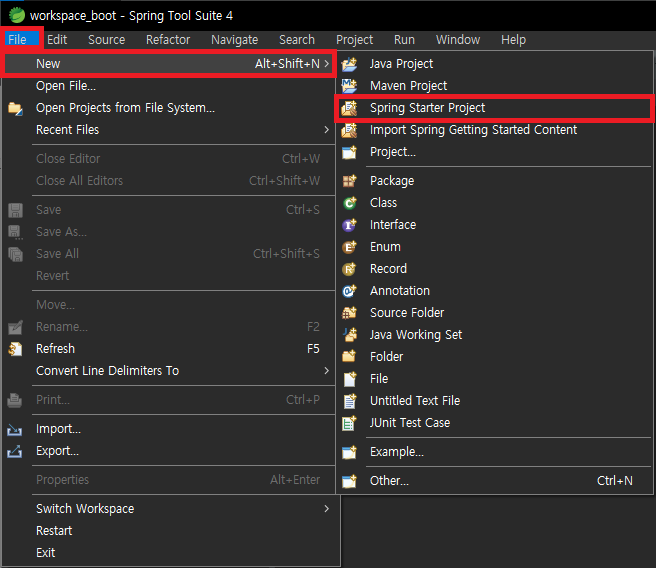Click the File icon in New submenu
The image size is (656, 568).
click(x=349, y=379)
